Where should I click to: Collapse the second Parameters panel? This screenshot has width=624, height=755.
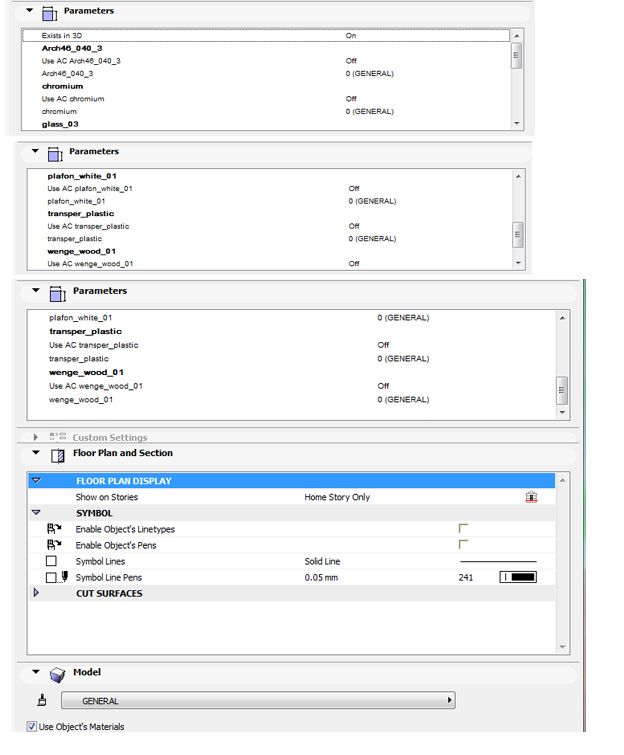click(35, 151)
